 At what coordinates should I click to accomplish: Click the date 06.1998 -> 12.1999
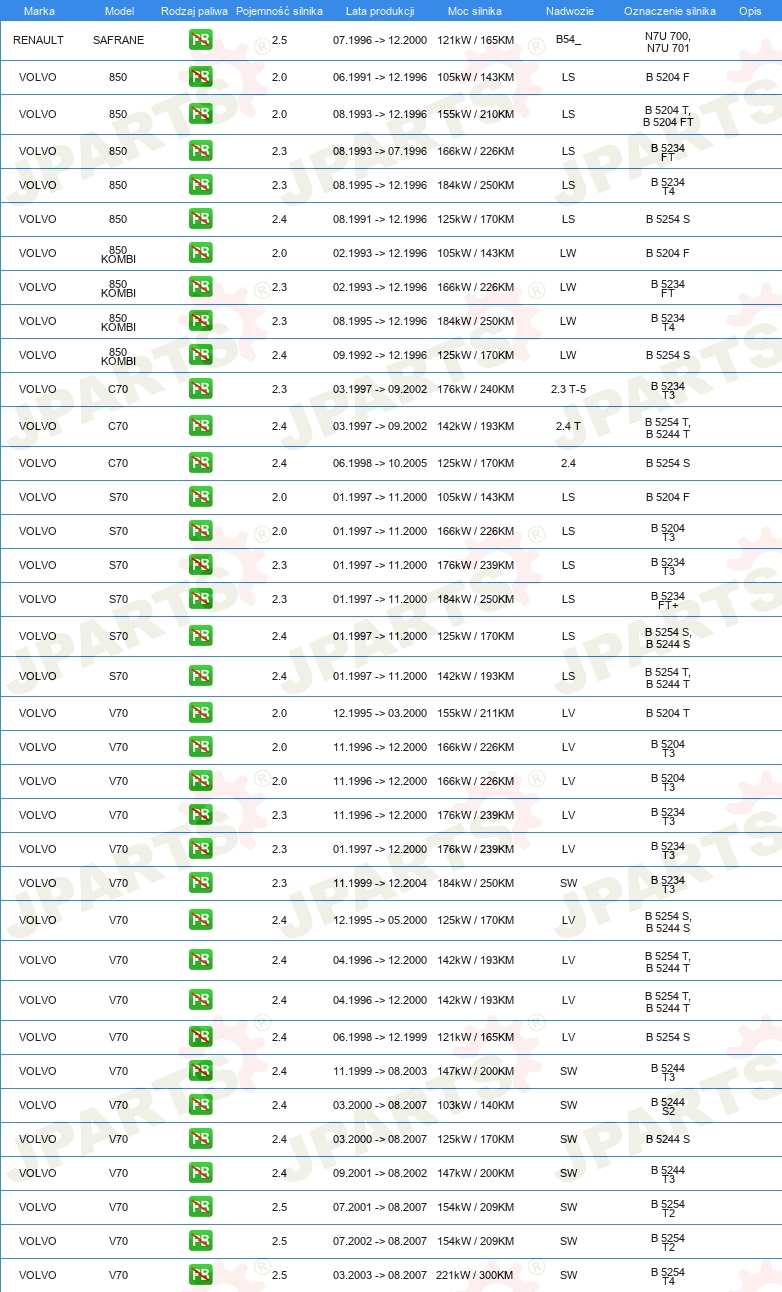coord(380,1037)
